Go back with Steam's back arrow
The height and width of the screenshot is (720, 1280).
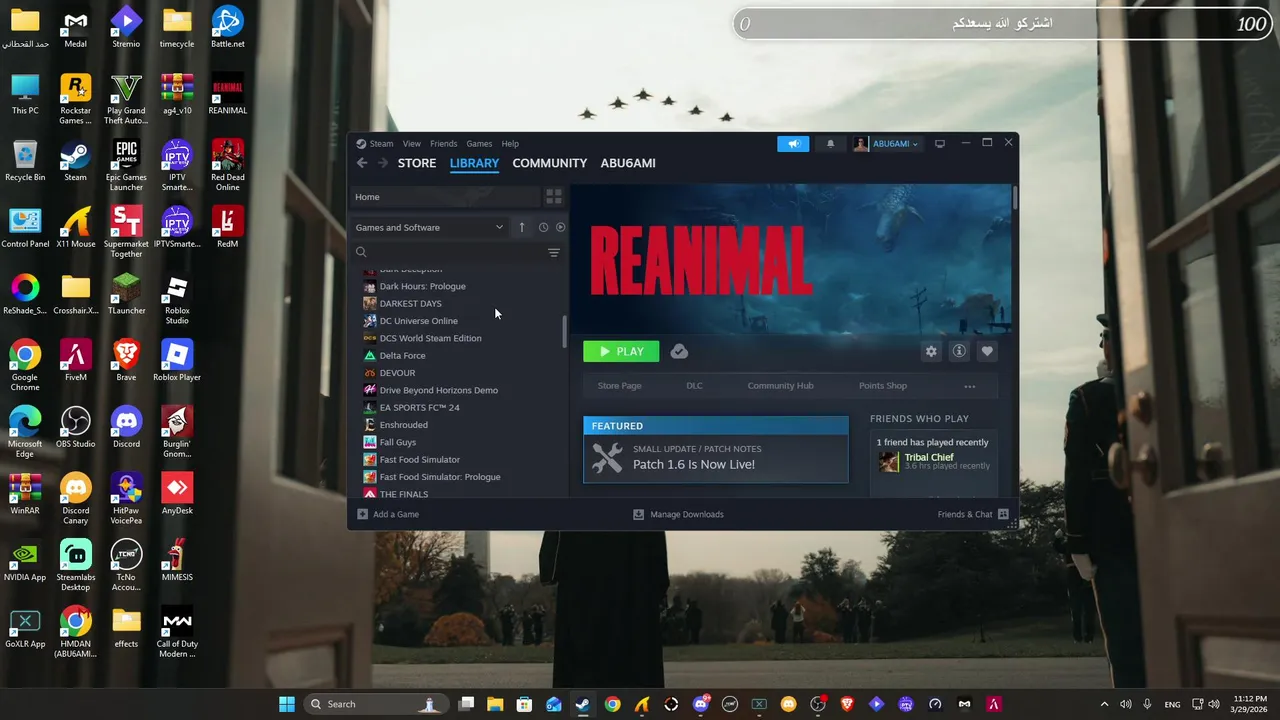(362, 163)
